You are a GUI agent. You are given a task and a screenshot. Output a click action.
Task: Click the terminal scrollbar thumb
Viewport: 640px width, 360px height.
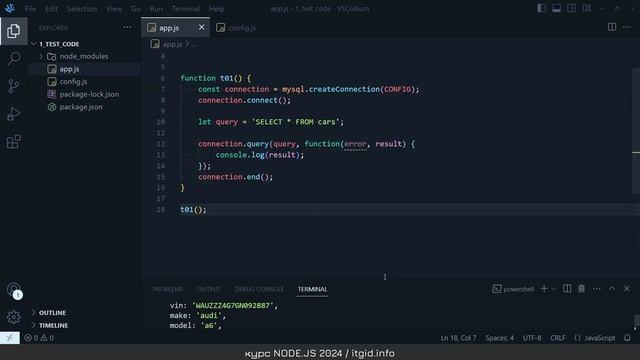coord(637,320)
